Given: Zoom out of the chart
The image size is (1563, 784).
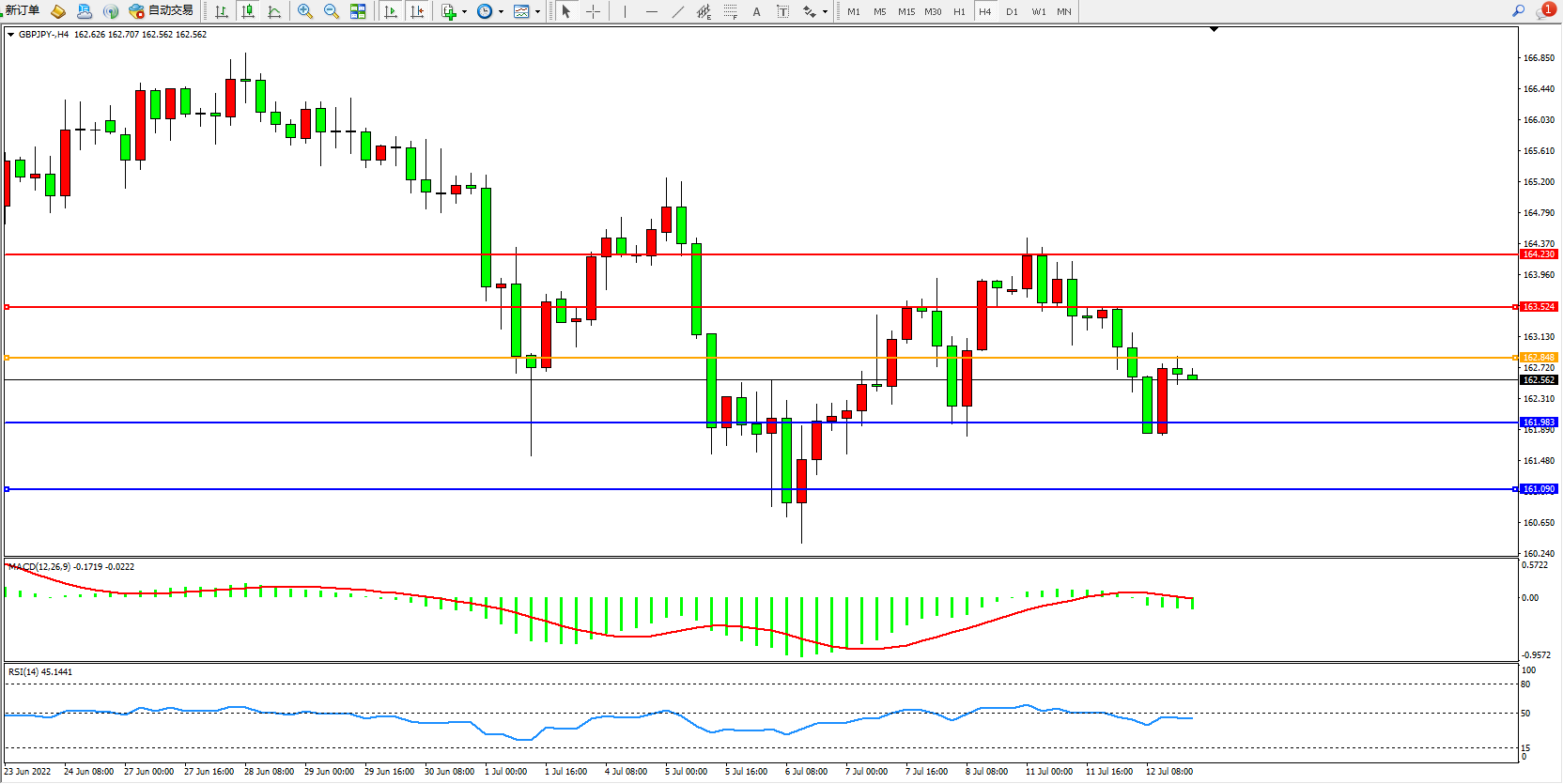Looking at the screenshot, I should pos(332,11).
